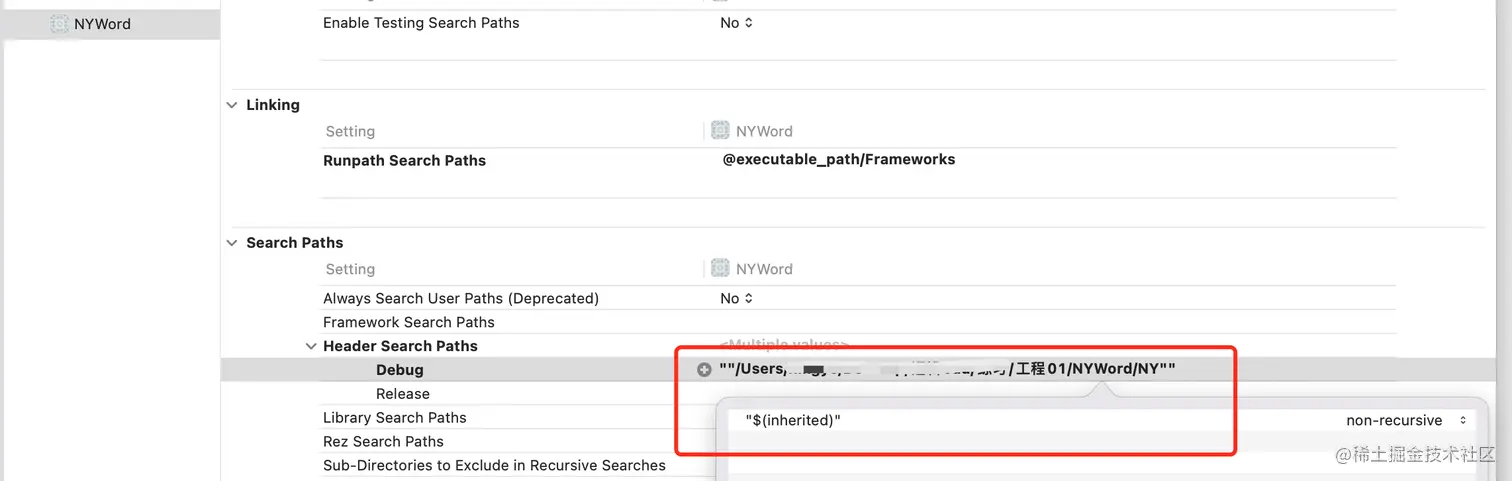
Task: Collapse Header Search Paths disclosure triangle
Action: click(x=311, y=346)
